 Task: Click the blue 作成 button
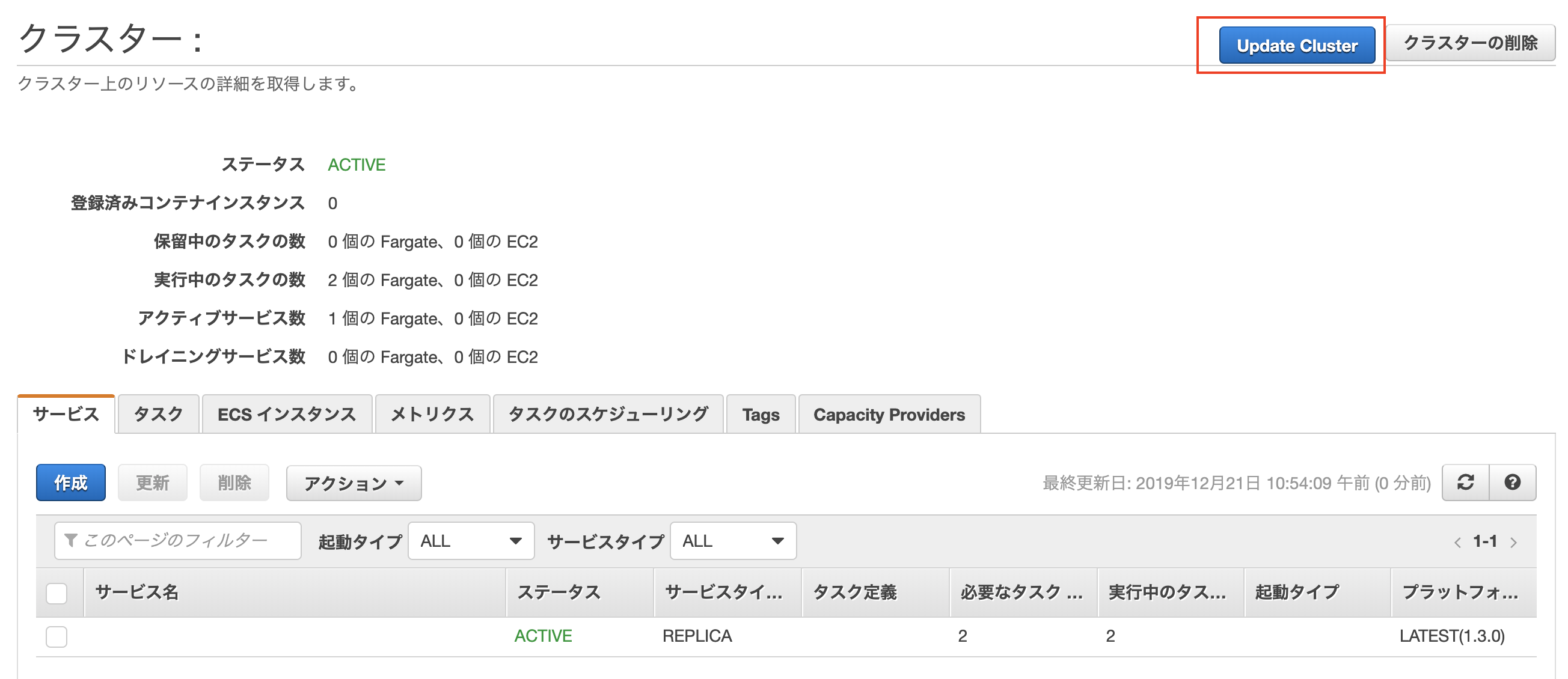[x=70, y=483]
